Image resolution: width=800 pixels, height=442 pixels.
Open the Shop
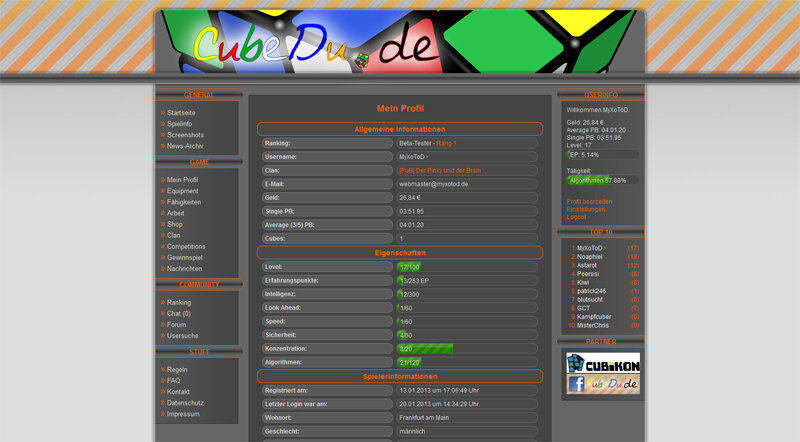[x=174, y=225]
